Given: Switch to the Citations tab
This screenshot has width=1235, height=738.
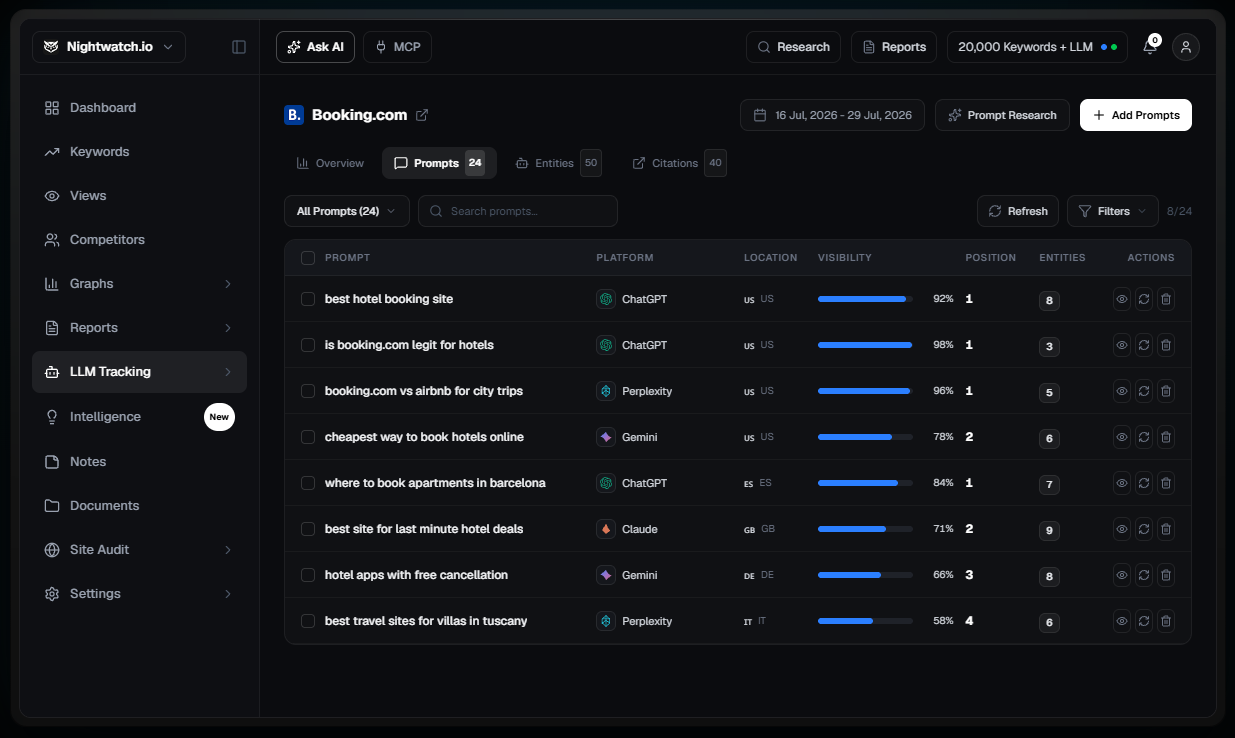Looking at the screenshot, I should [x=679, y=163].
